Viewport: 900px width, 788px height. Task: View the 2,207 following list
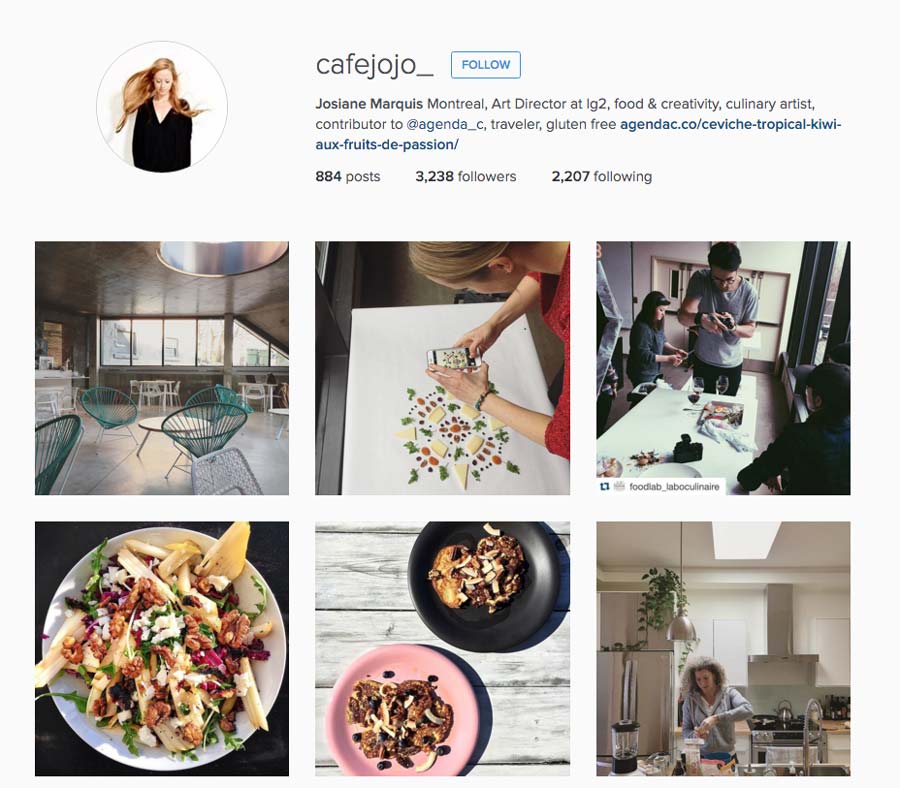click(602, 176)
